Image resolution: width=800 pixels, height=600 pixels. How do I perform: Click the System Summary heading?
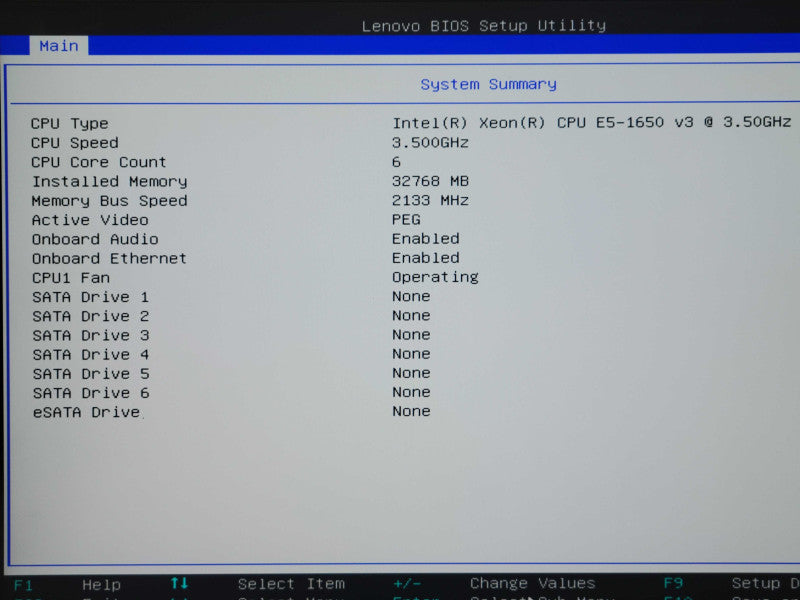[x=488, y=84]
